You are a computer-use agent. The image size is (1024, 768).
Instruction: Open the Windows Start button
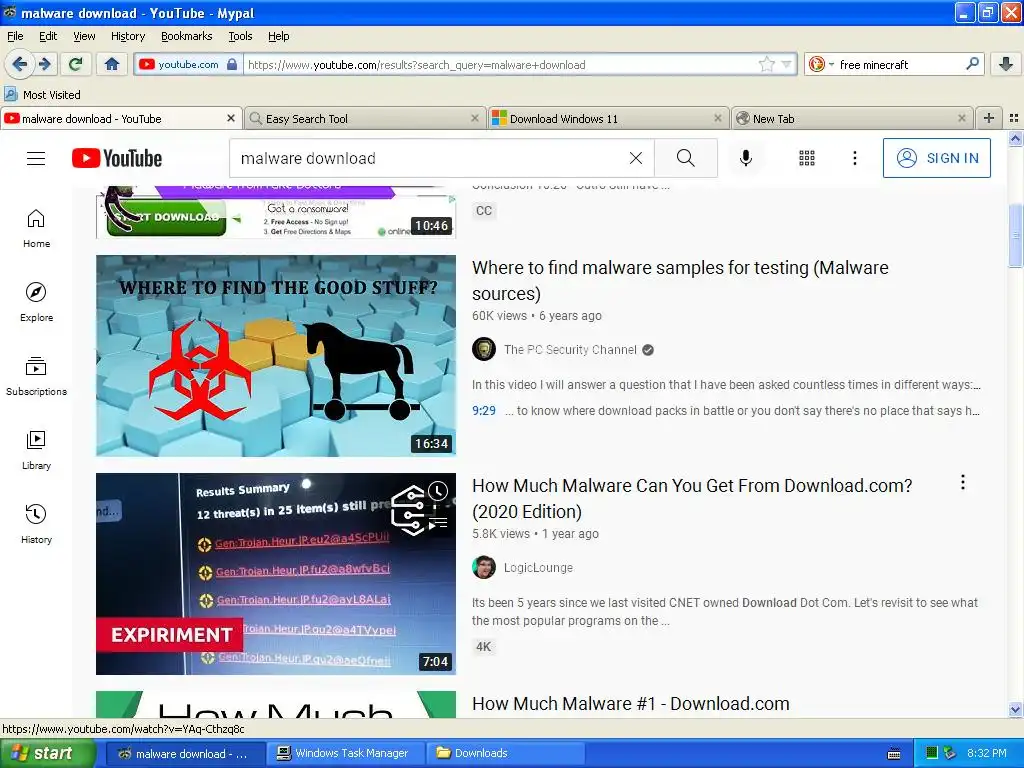(47, 754)
